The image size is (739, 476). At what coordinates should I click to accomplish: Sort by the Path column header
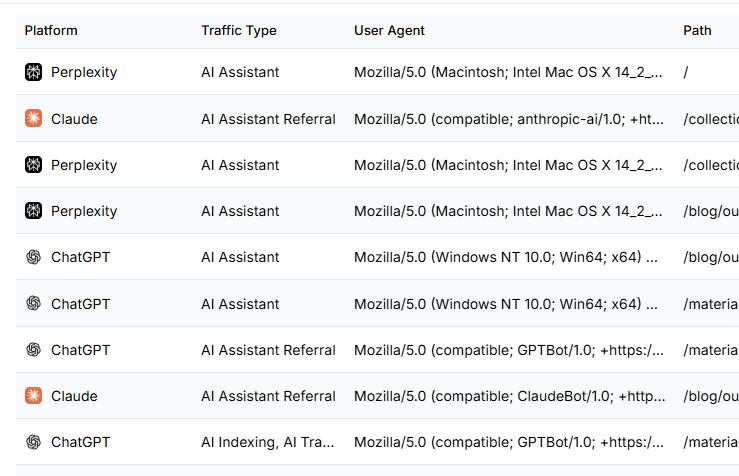697,31
